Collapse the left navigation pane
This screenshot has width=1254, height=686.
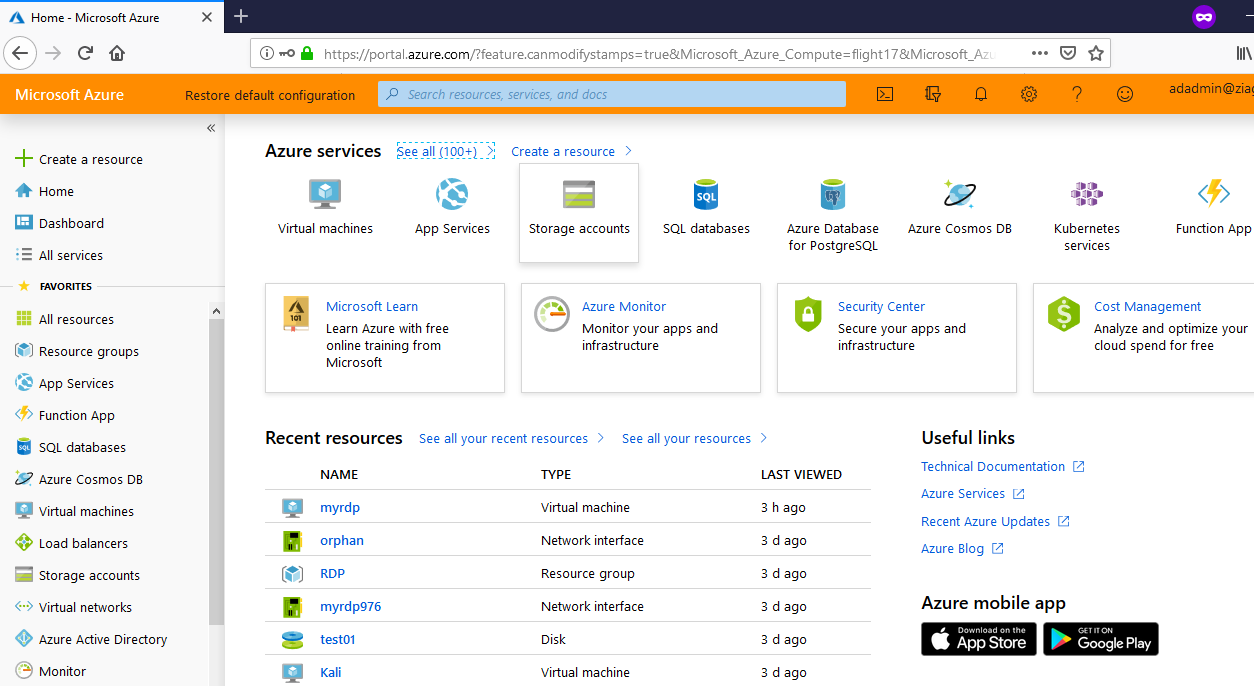pyautogui.click(x=211, y=128)
